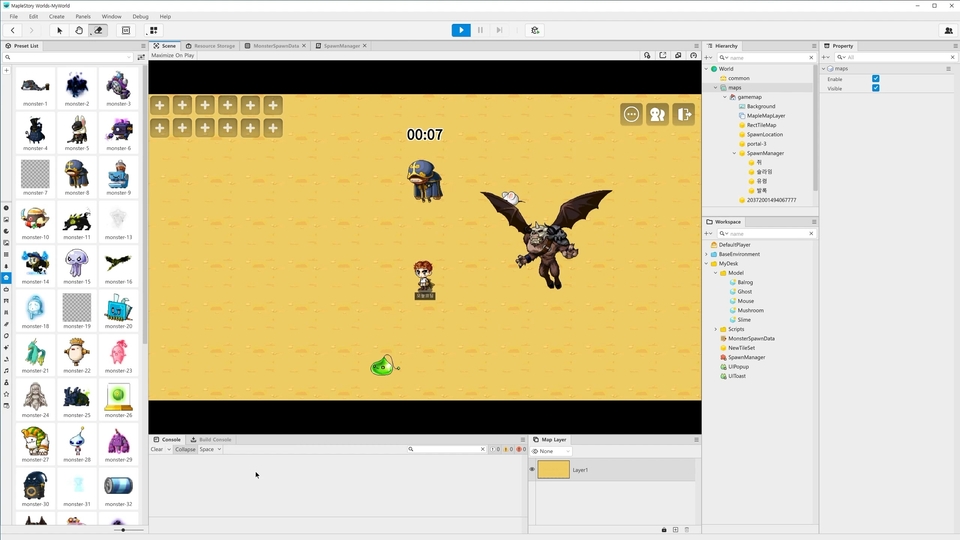The width and height of the screenshot is (960, 540).
Task: Switch to the Build Console tab
Action: (x=211, y=440)
